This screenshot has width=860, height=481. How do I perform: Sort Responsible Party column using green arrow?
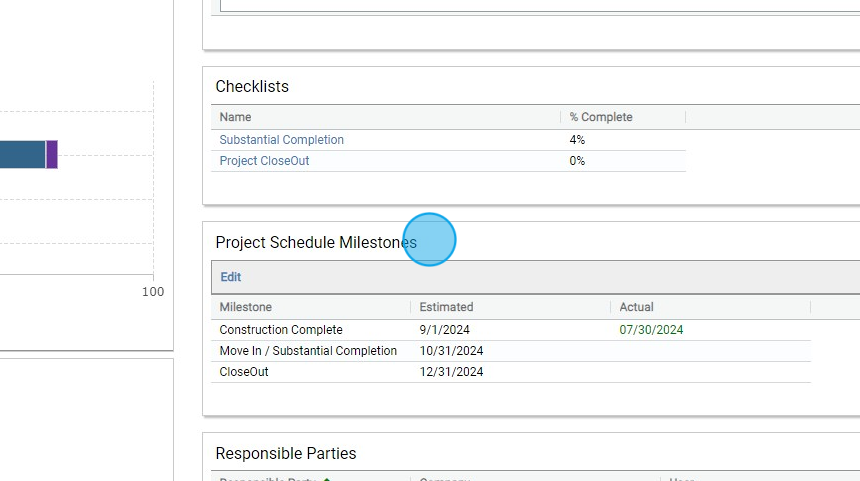327,479
